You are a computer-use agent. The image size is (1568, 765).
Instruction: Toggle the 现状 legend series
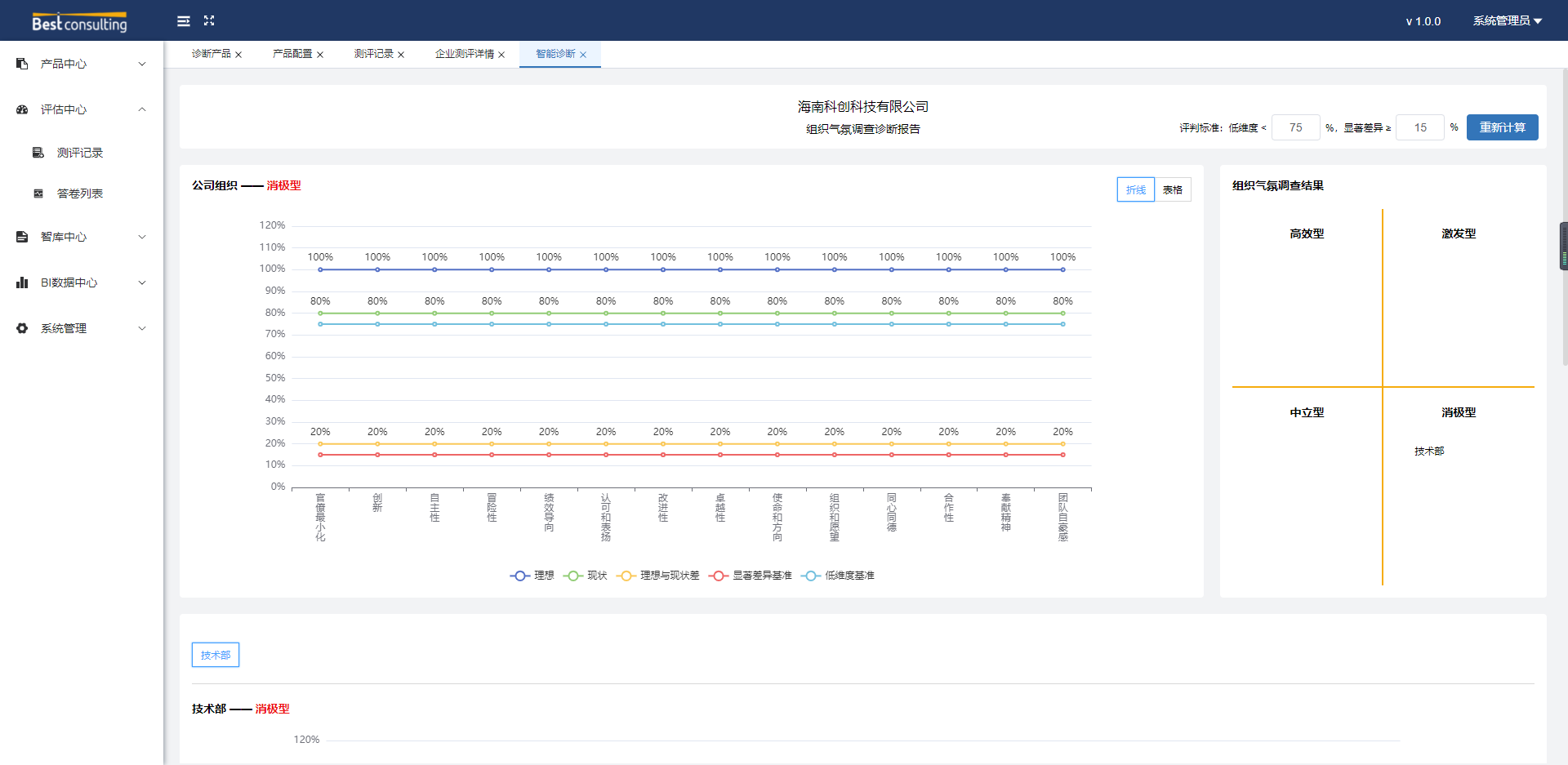coord(586,576)
